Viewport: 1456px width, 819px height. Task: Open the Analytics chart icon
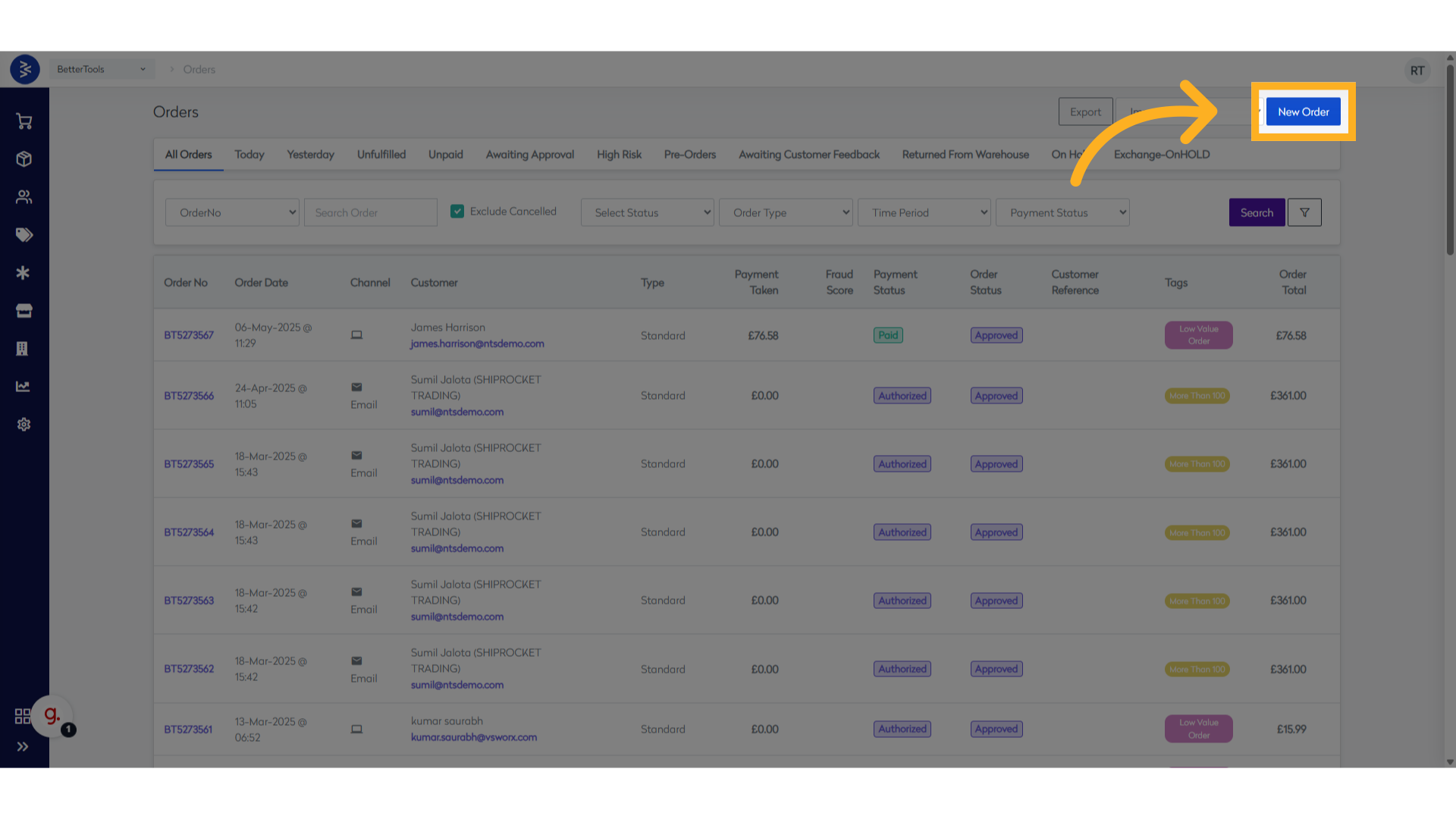coord(24,386)
